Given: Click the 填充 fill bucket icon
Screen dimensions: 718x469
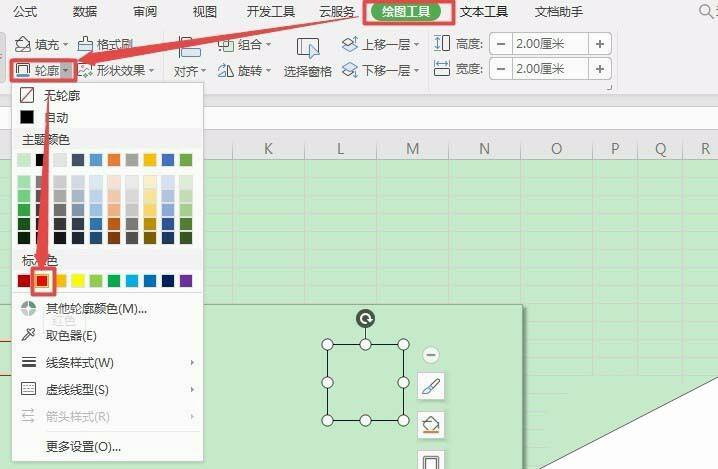Looking at the screenshot, I should pyautogui.click(x=22, y=44).
